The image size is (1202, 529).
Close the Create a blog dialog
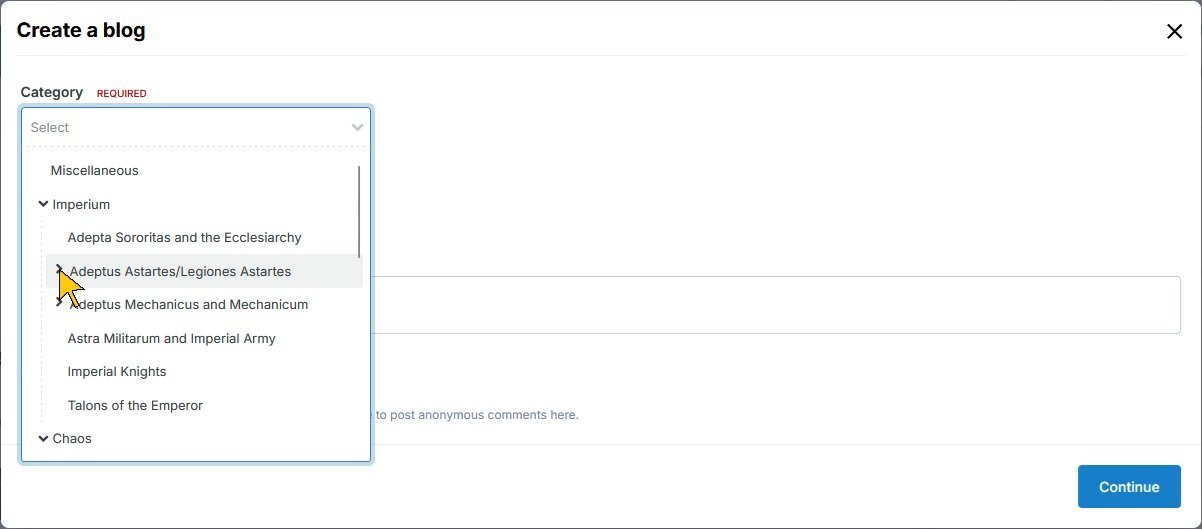click(x=1174, y=31)
